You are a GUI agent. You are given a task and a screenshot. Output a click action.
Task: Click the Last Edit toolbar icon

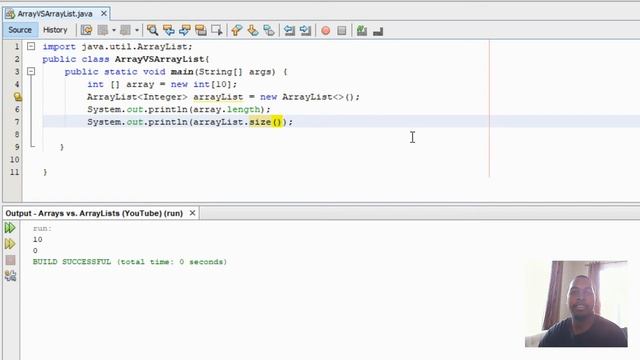pos(86,30)
